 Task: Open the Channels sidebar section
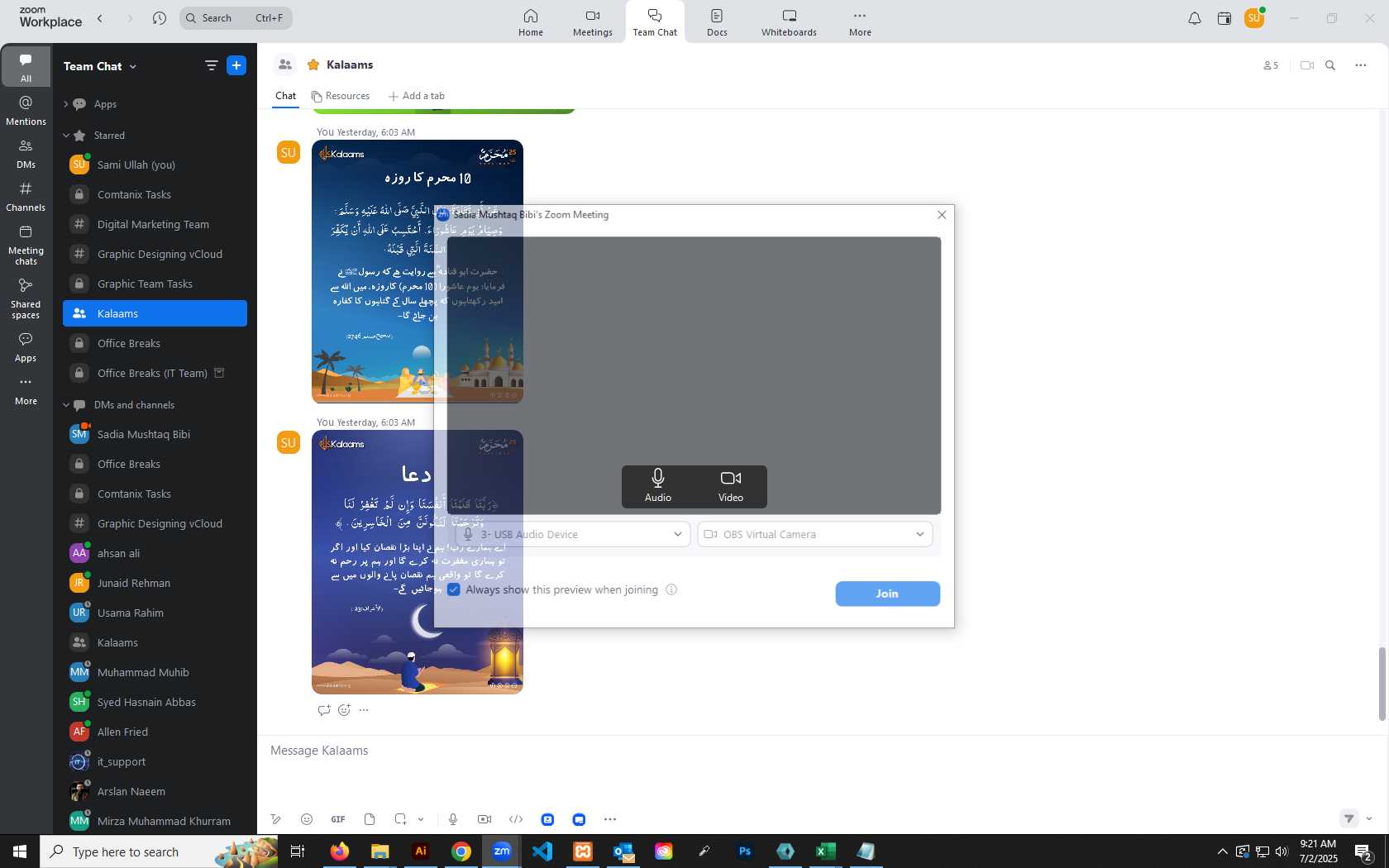pos(26,197)
